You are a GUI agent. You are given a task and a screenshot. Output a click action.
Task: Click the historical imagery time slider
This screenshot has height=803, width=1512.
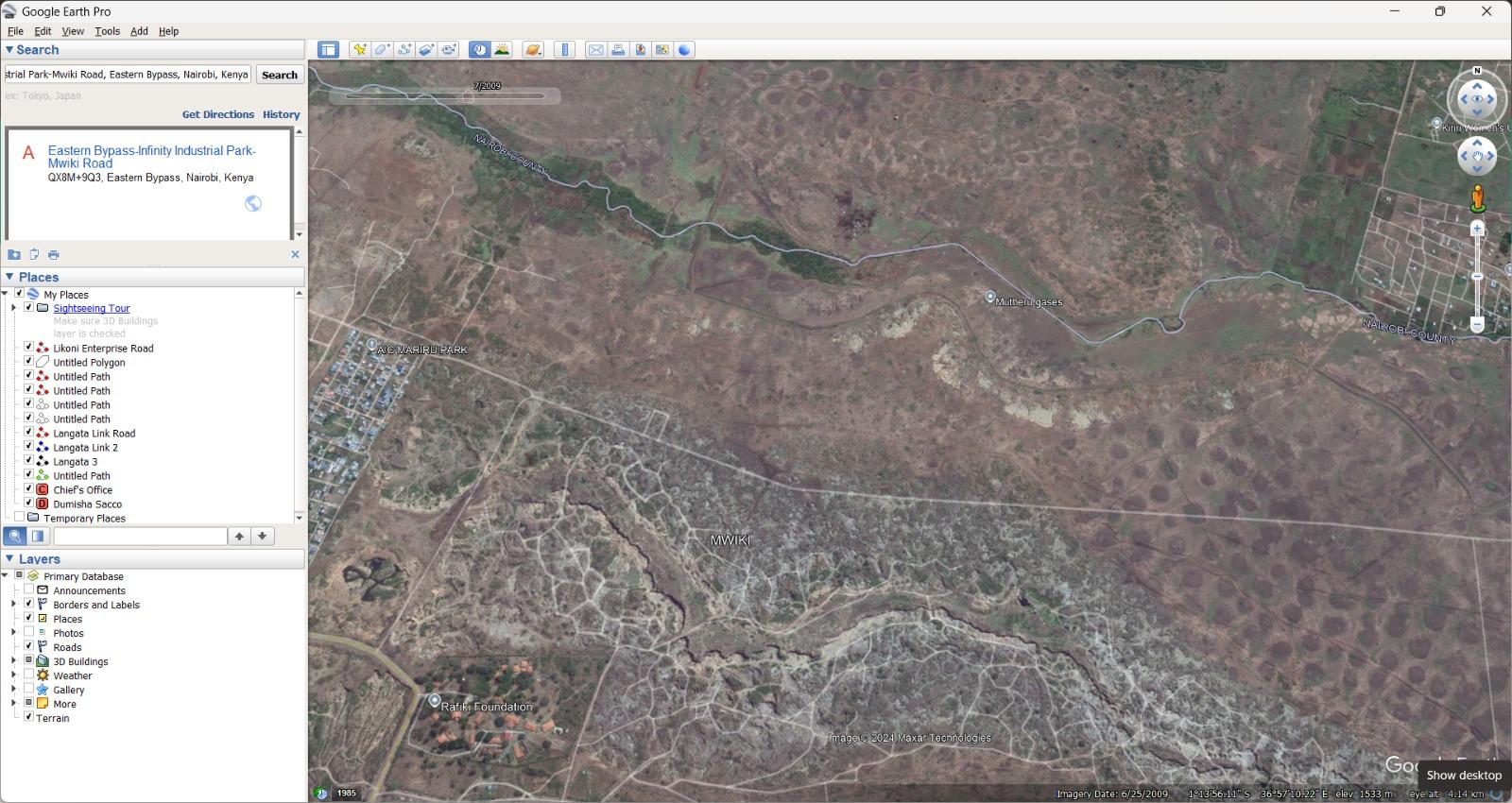pos(444,96)
